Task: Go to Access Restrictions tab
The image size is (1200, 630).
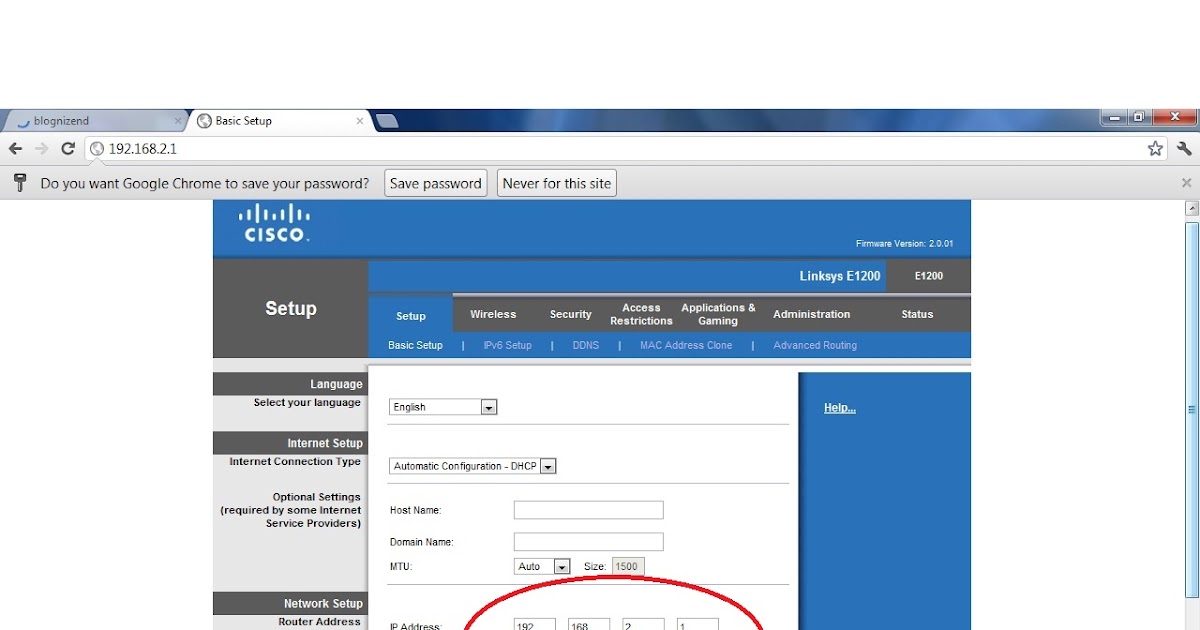Action: [641, 314]
